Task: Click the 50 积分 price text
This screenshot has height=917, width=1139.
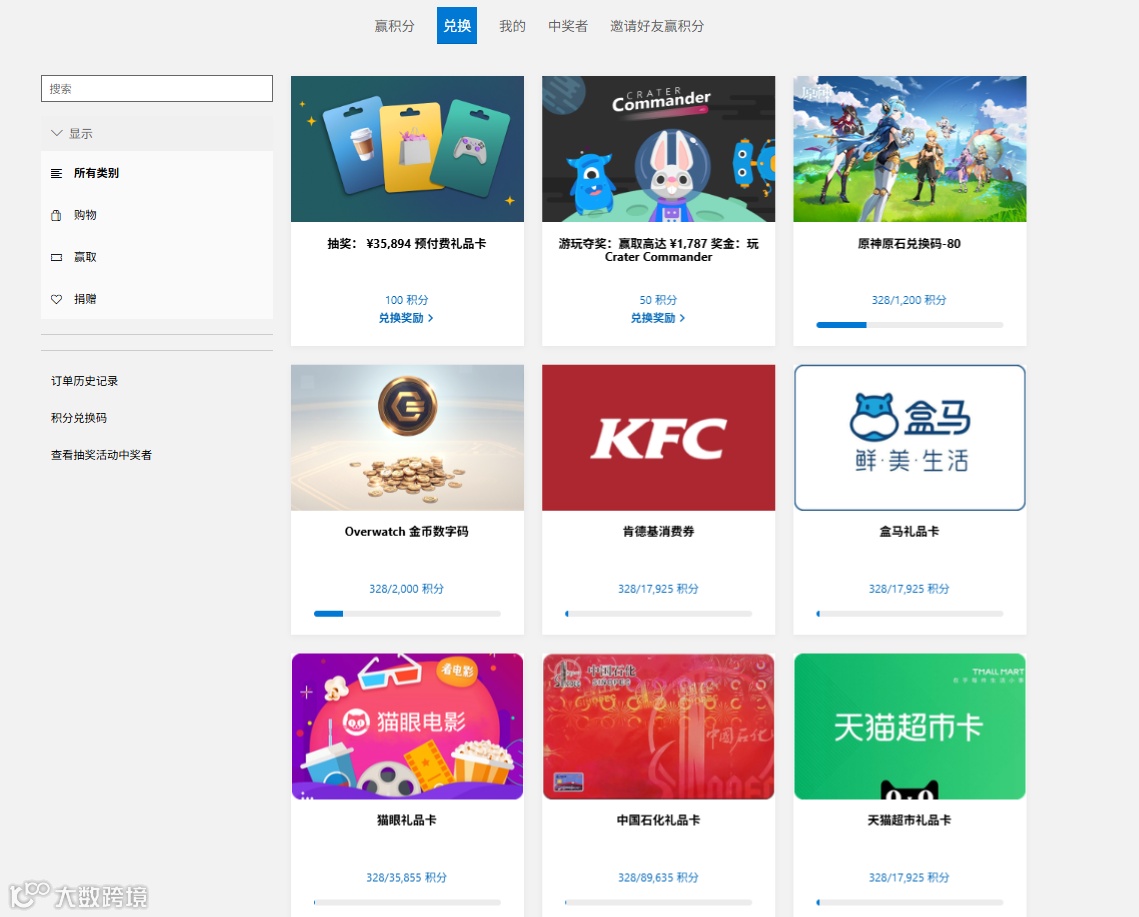Action: click(x=658, y=300)
